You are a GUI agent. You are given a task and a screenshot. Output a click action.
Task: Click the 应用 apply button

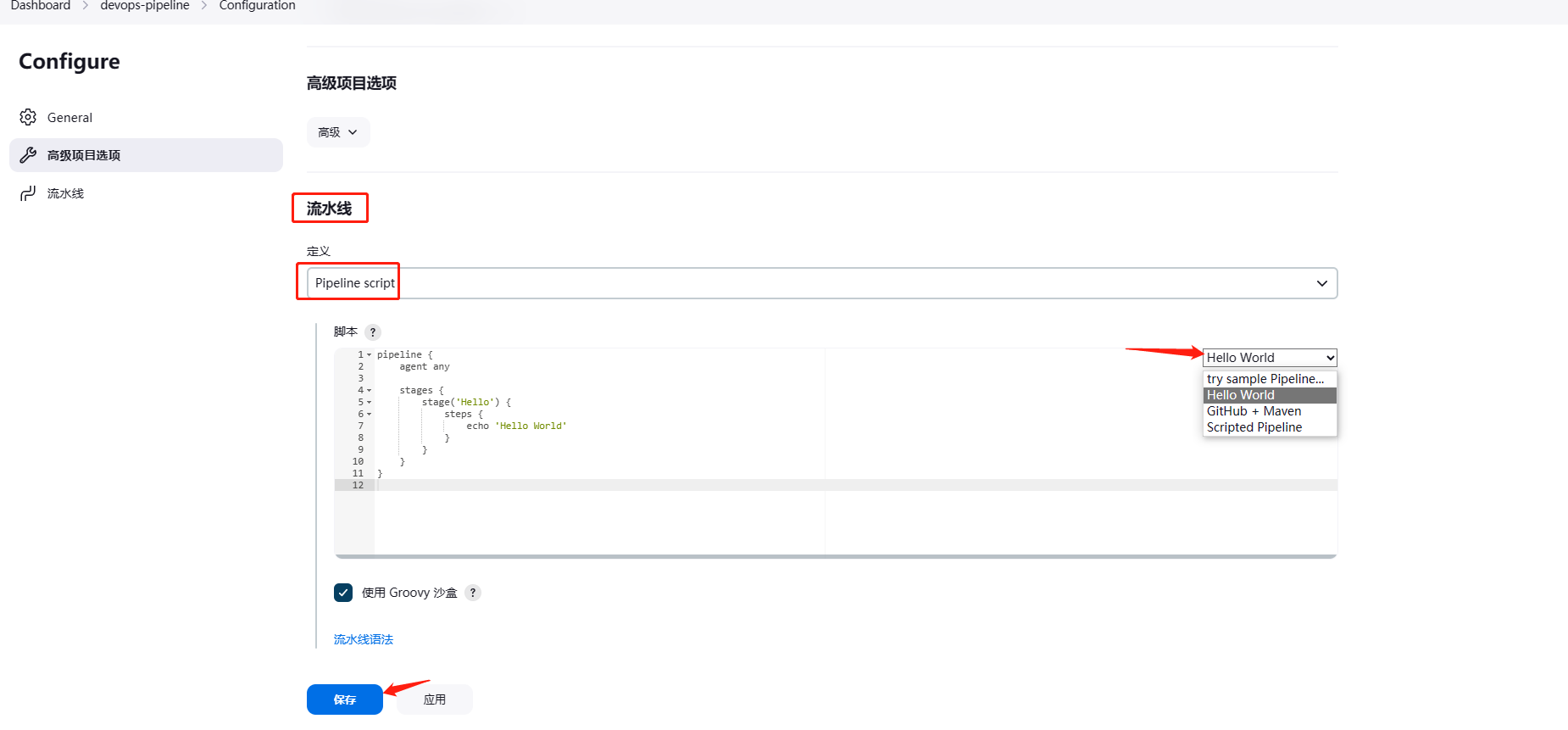click(x=434, y=699)
